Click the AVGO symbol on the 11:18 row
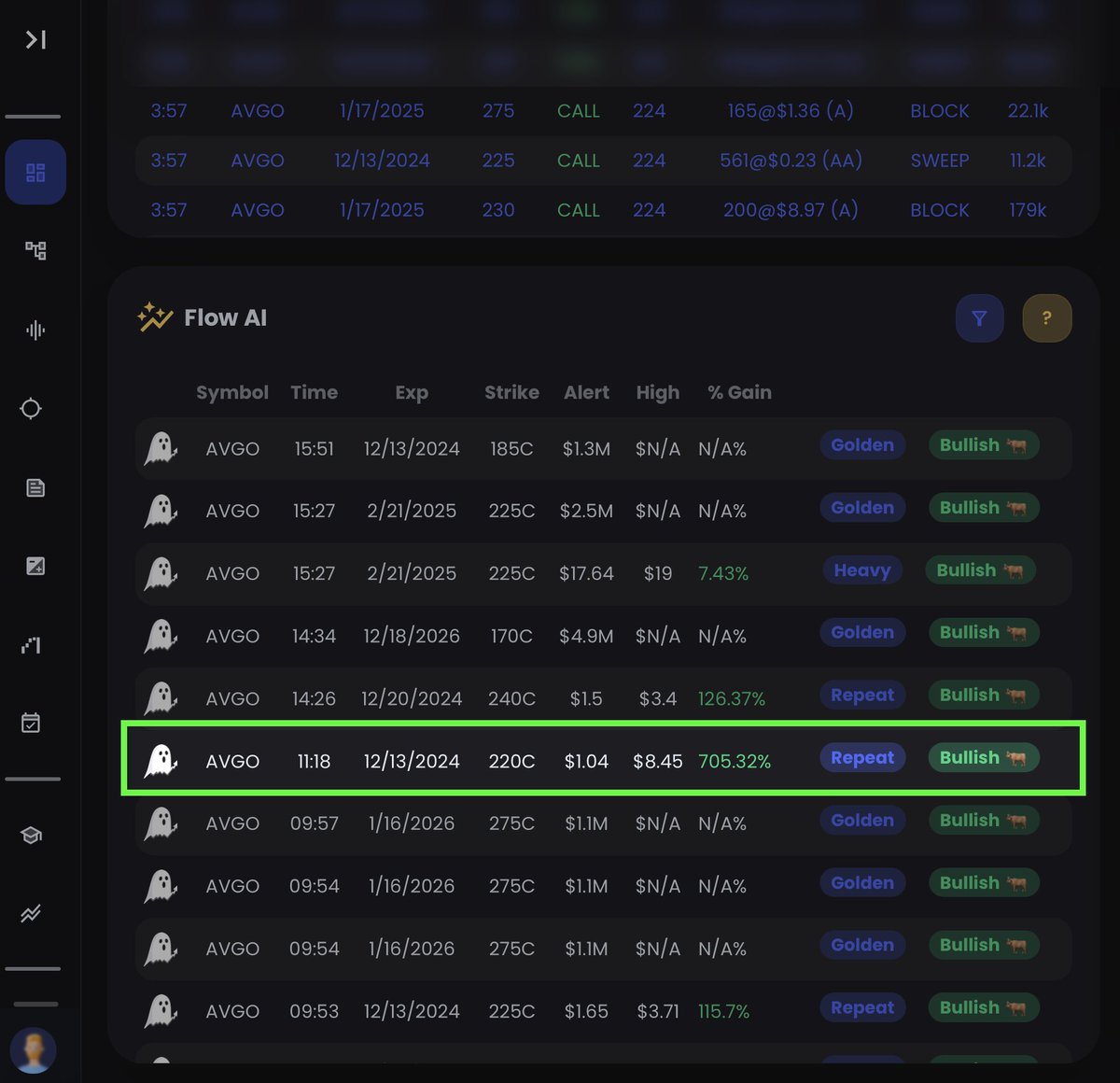 point(232,762)
